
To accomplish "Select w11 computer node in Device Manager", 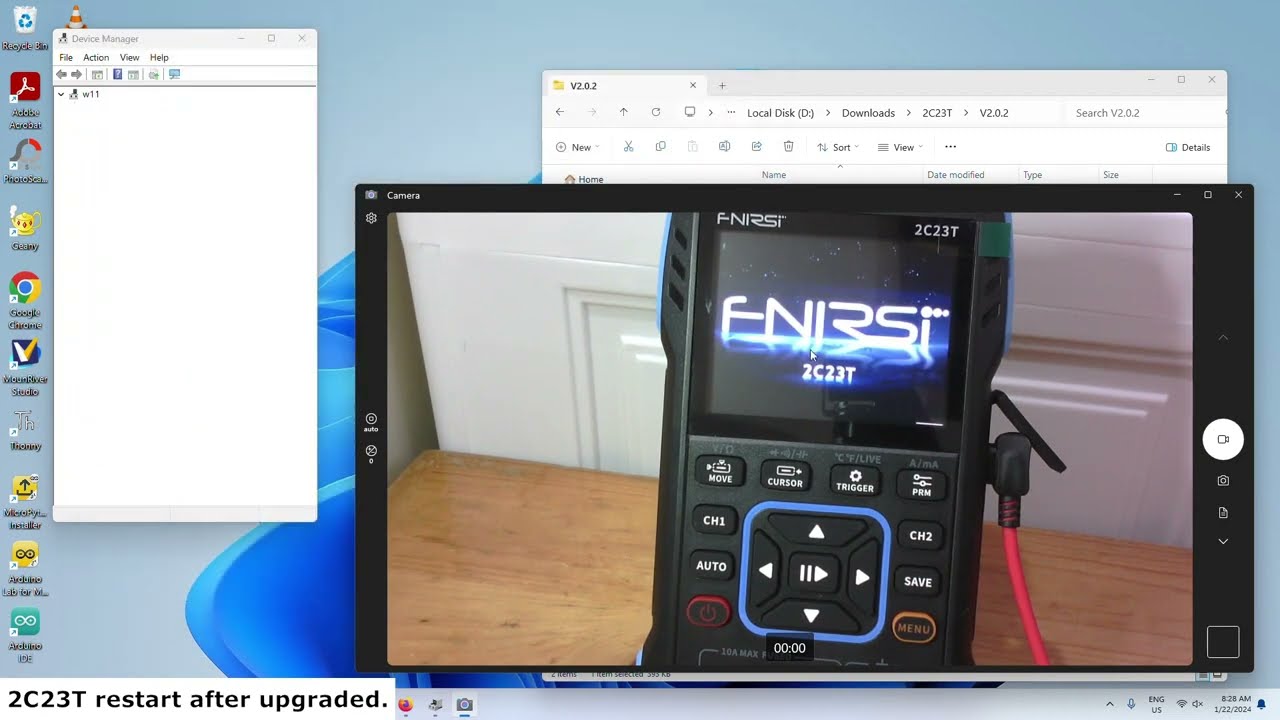I will tap(91, 94).
